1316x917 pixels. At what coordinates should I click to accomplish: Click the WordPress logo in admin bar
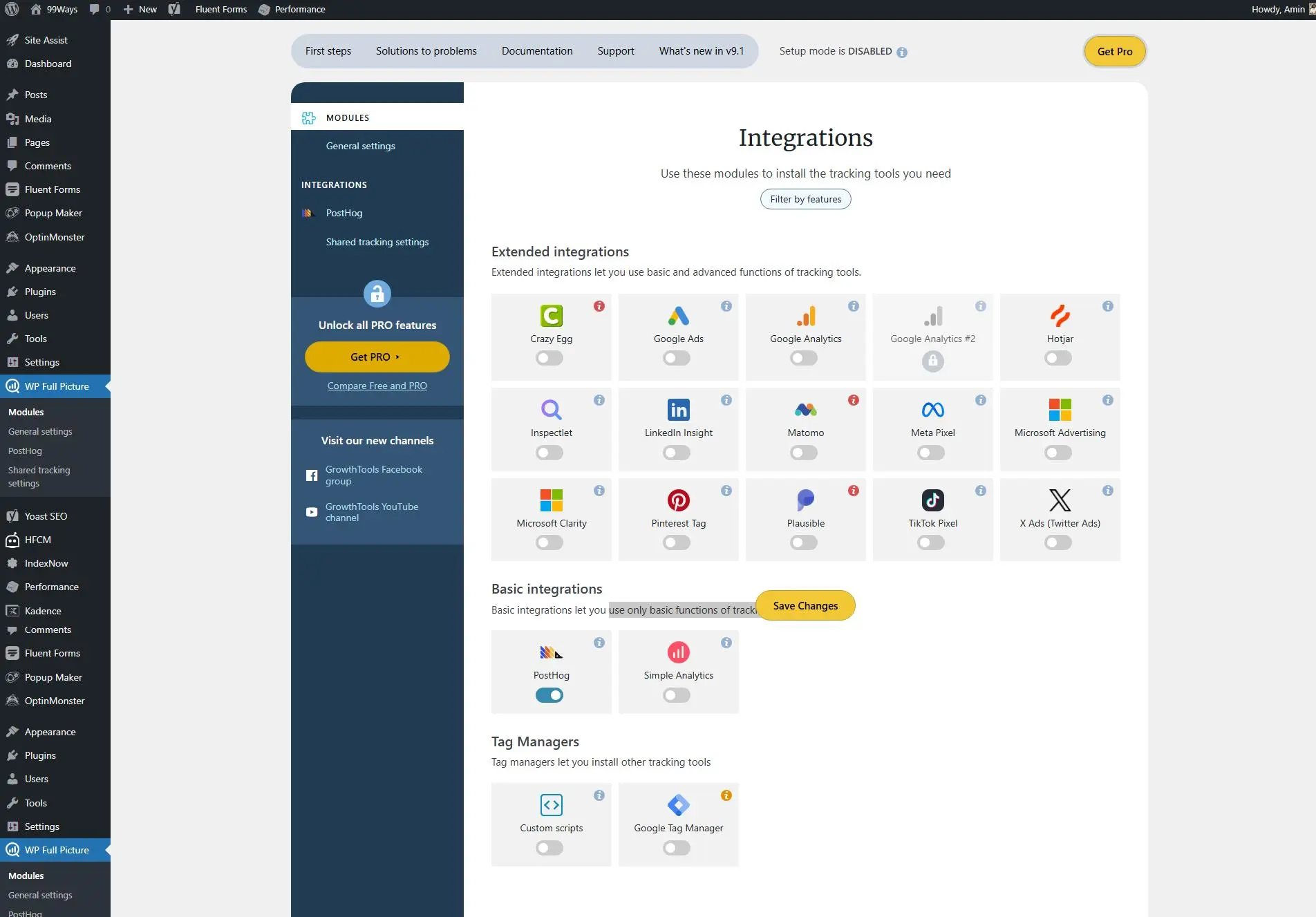12,10
